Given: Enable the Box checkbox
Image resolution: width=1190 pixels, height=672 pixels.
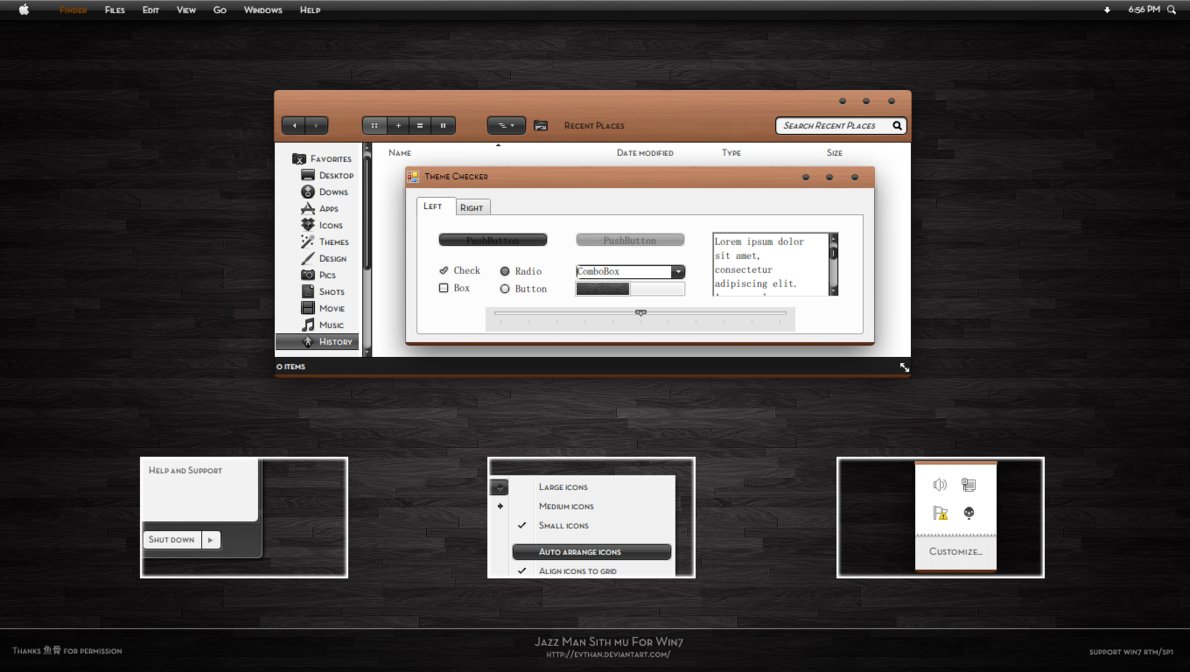Looking at the screenshot, I should [444, 288].
